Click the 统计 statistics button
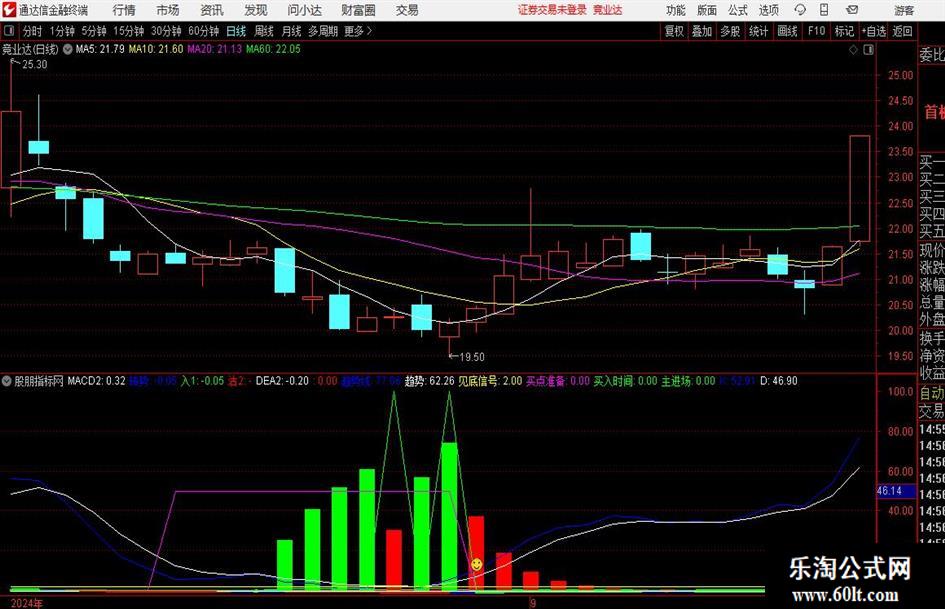The image size is (945, 609). [x=759, y=31]
